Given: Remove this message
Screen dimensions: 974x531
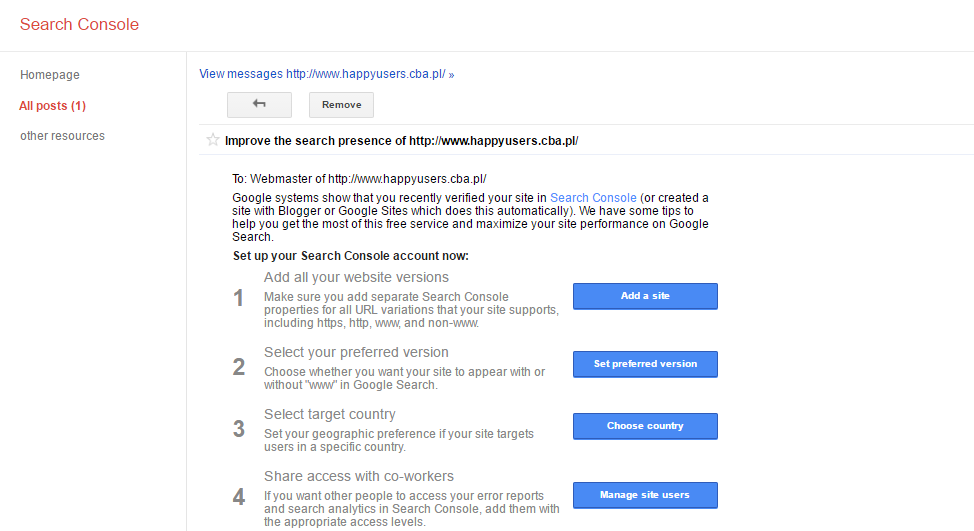Looking at the screenshot, I should (x=341, y=104).
